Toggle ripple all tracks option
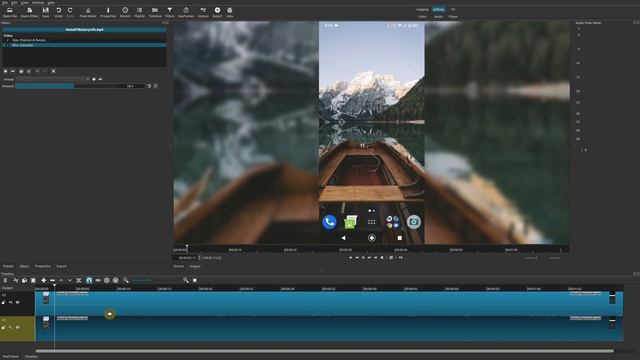 tap(116, 280)
